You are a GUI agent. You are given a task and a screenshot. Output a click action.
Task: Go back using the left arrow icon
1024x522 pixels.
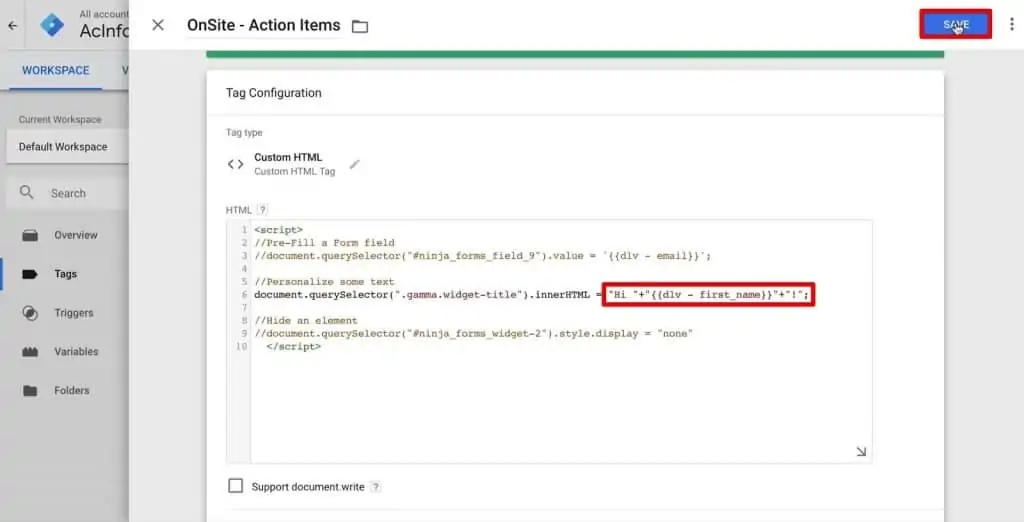(12, 26)
